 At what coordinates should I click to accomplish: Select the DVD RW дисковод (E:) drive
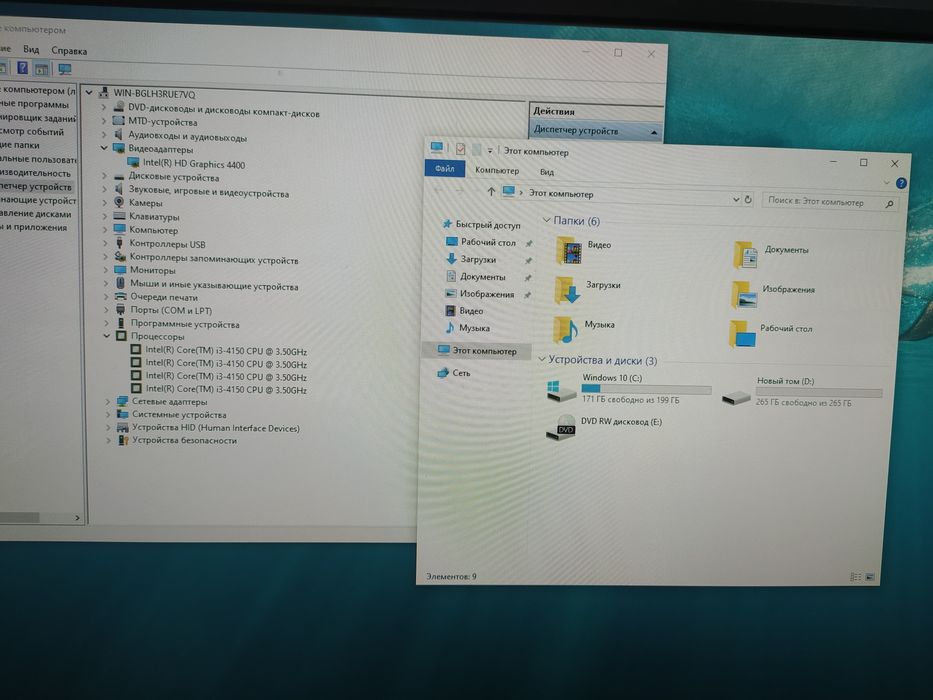pyautogui.click(x=604, y=427)
